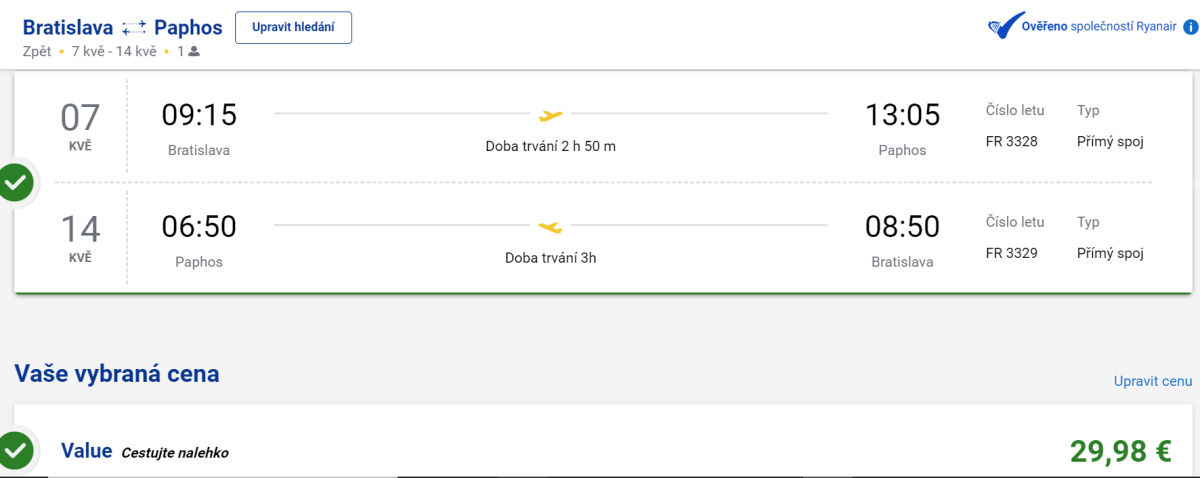Open the Upravit cenu link
Screen dimensions: 1200x478
(x=1153, y=381)
